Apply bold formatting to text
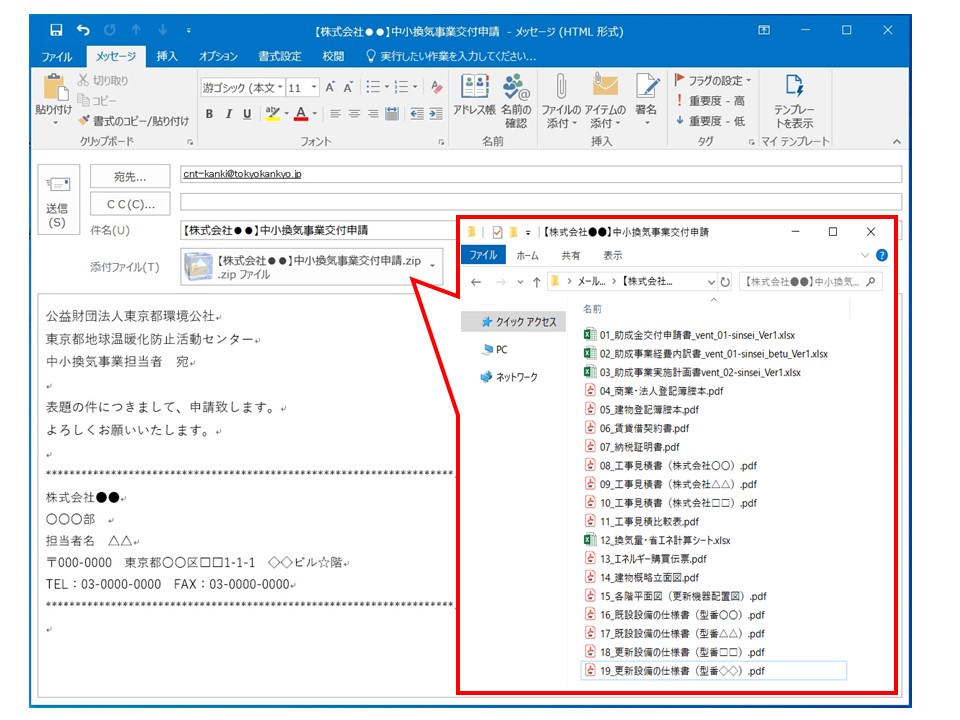 click(209, 114)
